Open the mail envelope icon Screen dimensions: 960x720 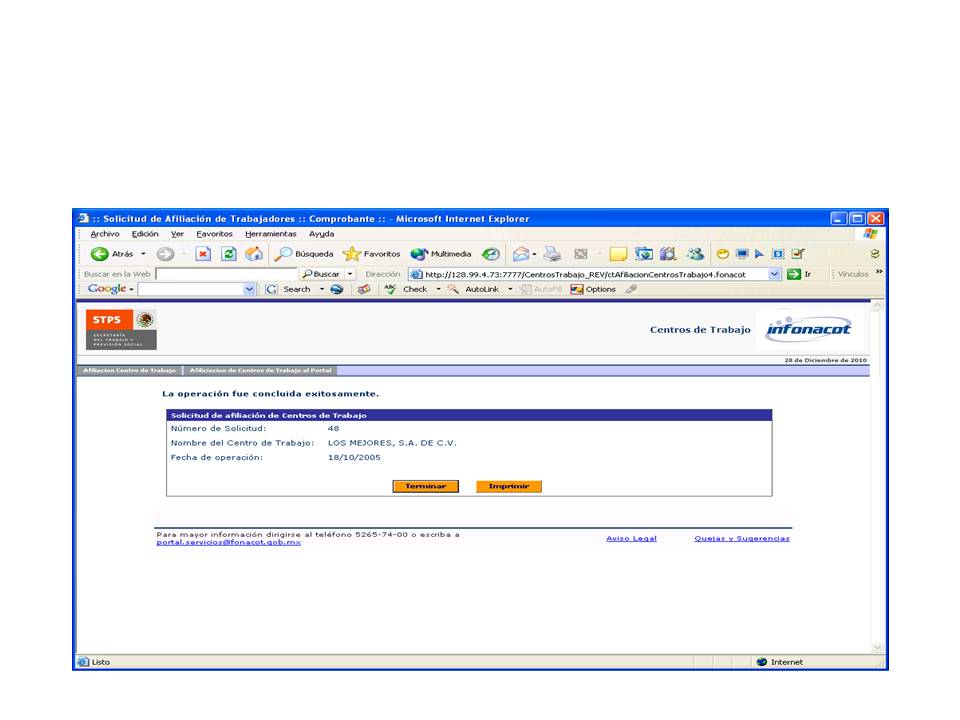pos(521,254)
